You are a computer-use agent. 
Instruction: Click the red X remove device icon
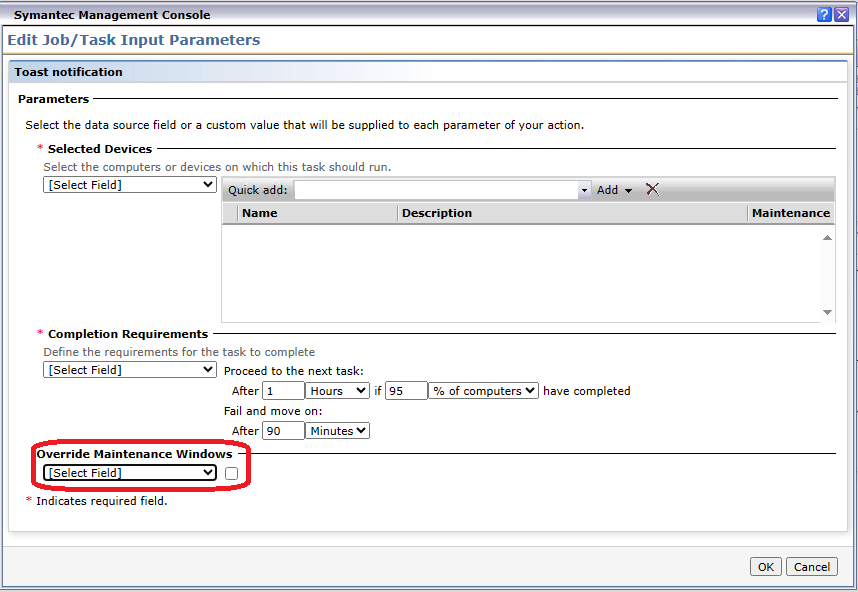(x=653, y=190)
